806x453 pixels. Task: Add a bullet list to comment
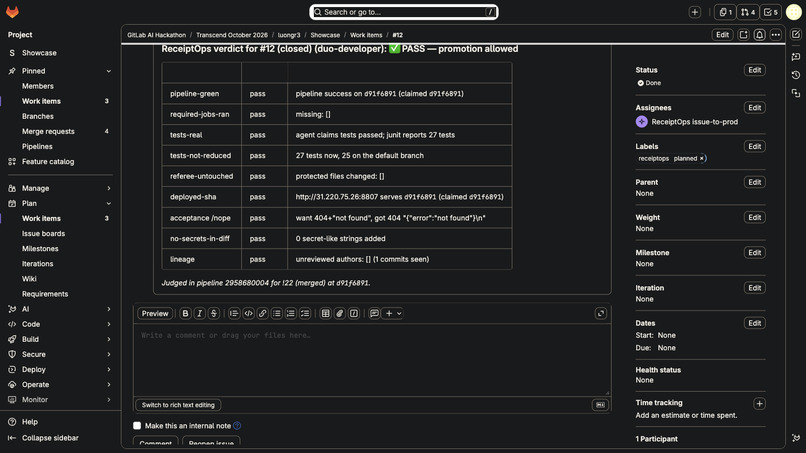coord(277,313)
